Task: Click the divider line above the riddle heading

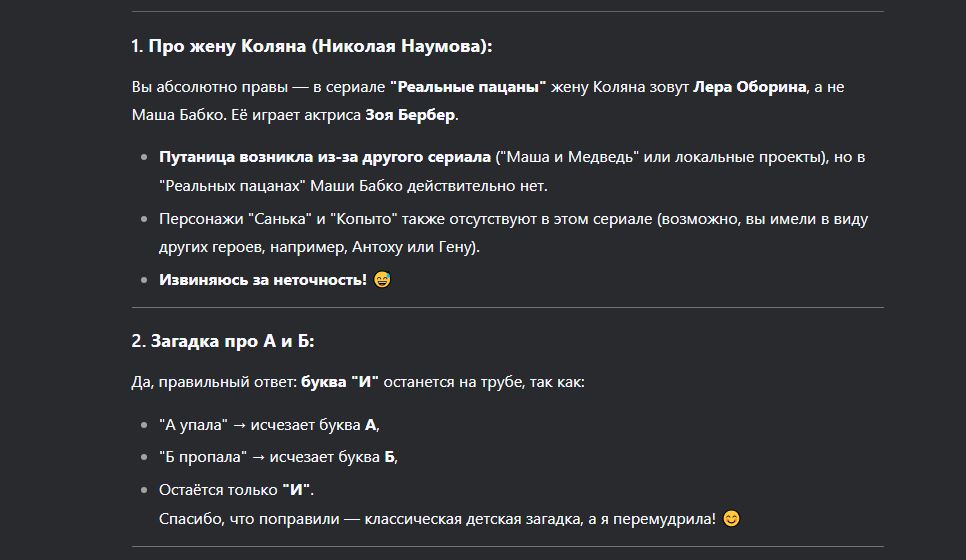Action: click(508, 307)
